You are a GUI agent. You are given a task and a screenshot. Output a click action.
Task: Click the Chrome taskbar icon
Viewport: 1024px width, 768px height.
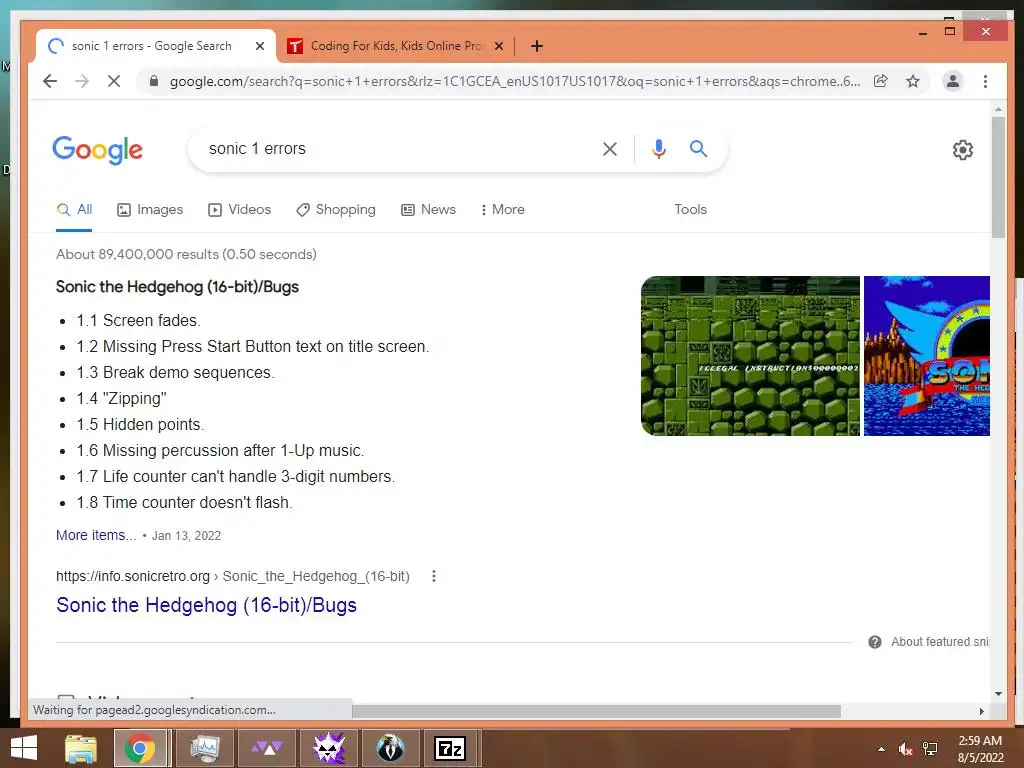point(139,748)
